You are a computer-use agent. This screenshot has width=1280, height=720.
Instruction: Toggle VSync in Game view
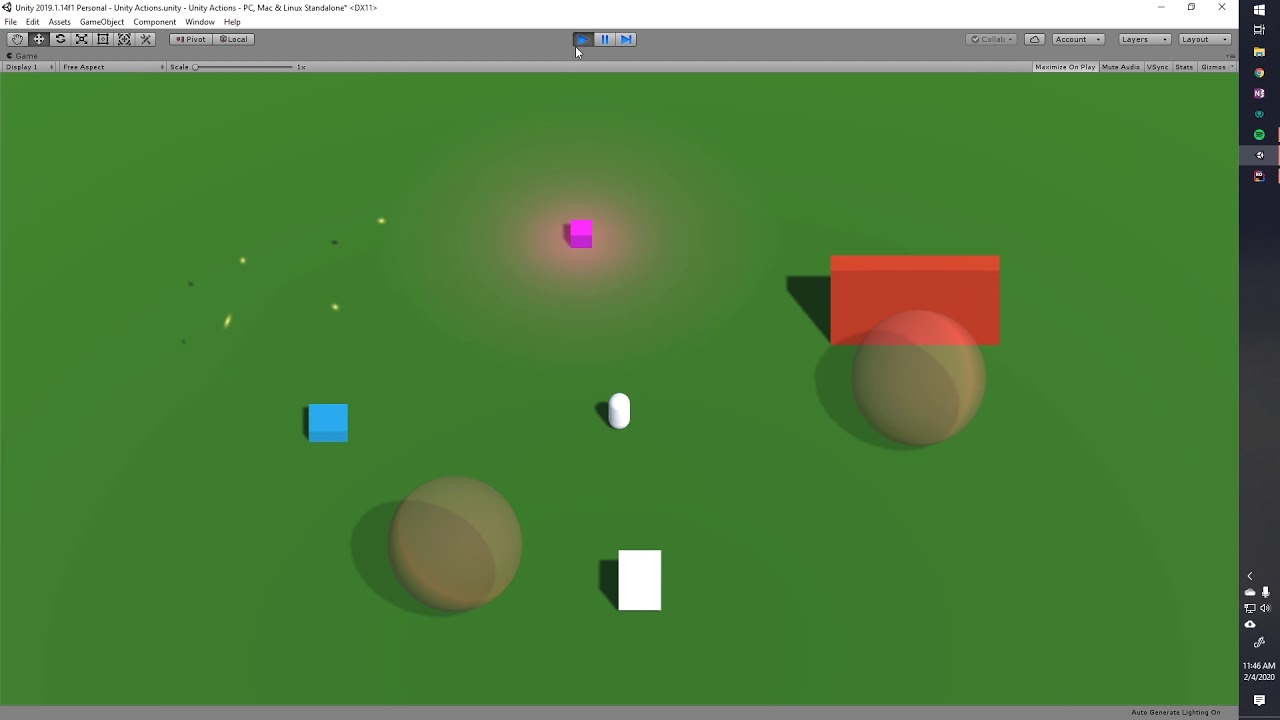(1158, 67)
